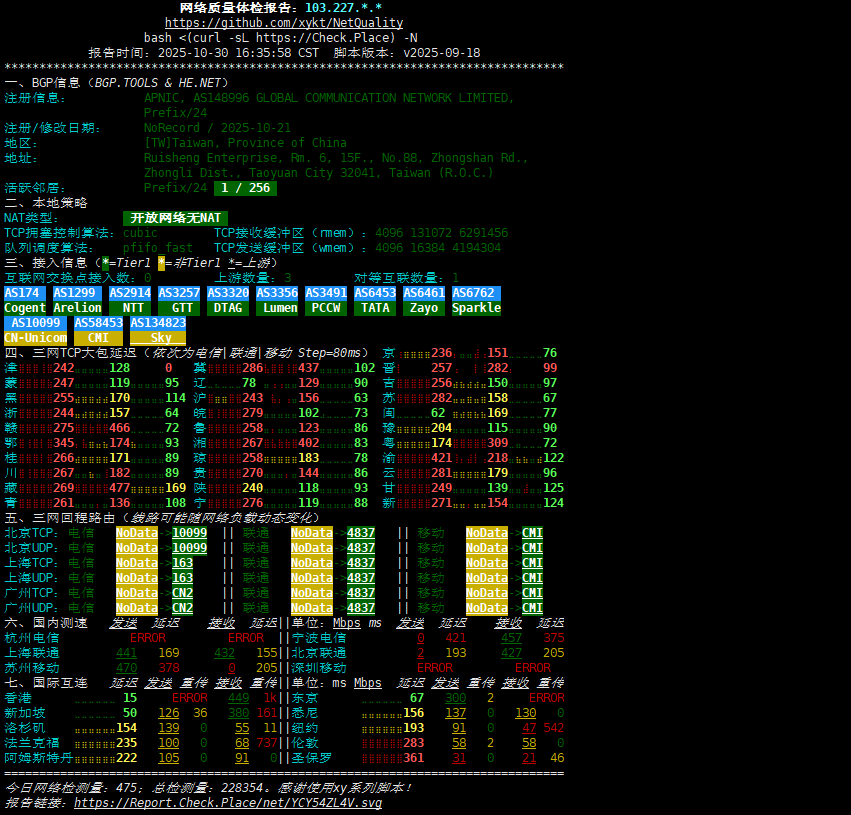This screenshot has width=851, height=815.
Task: Click the AS3491 PCCW badge
Action: click(326, 300)
